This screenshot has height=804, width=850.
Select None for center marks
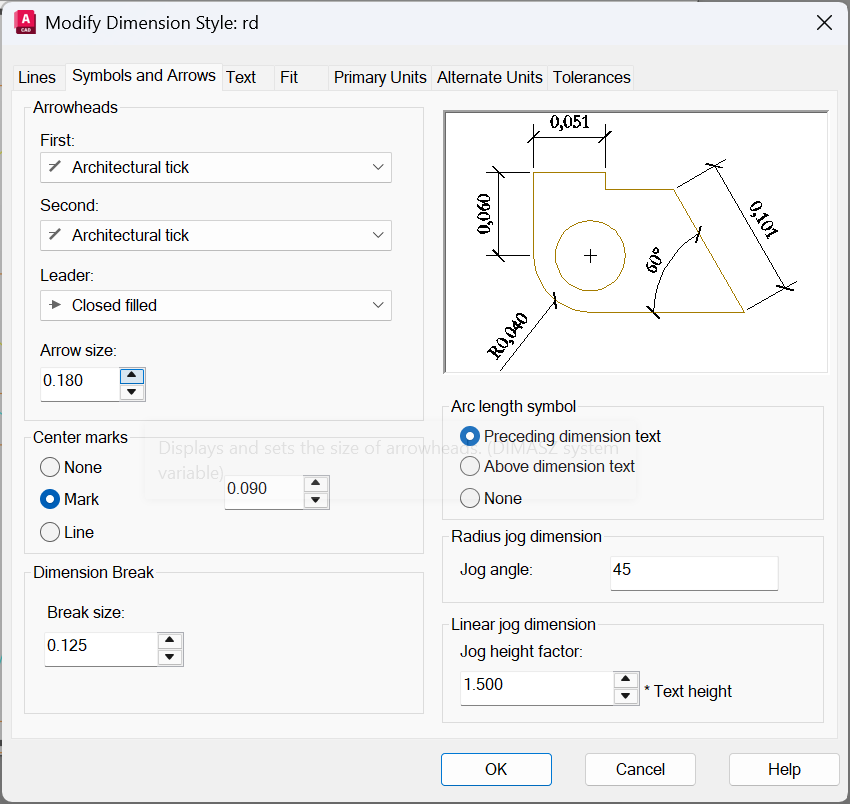coord(50,467)
